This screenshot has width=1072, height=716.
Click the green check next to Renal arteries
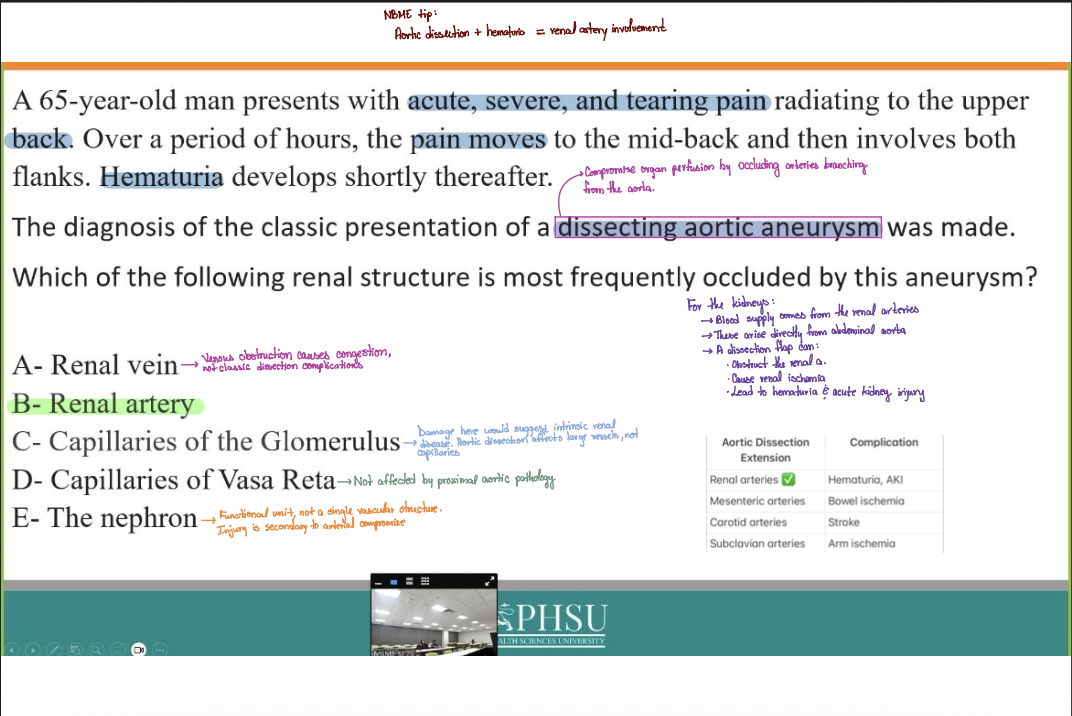788,480
